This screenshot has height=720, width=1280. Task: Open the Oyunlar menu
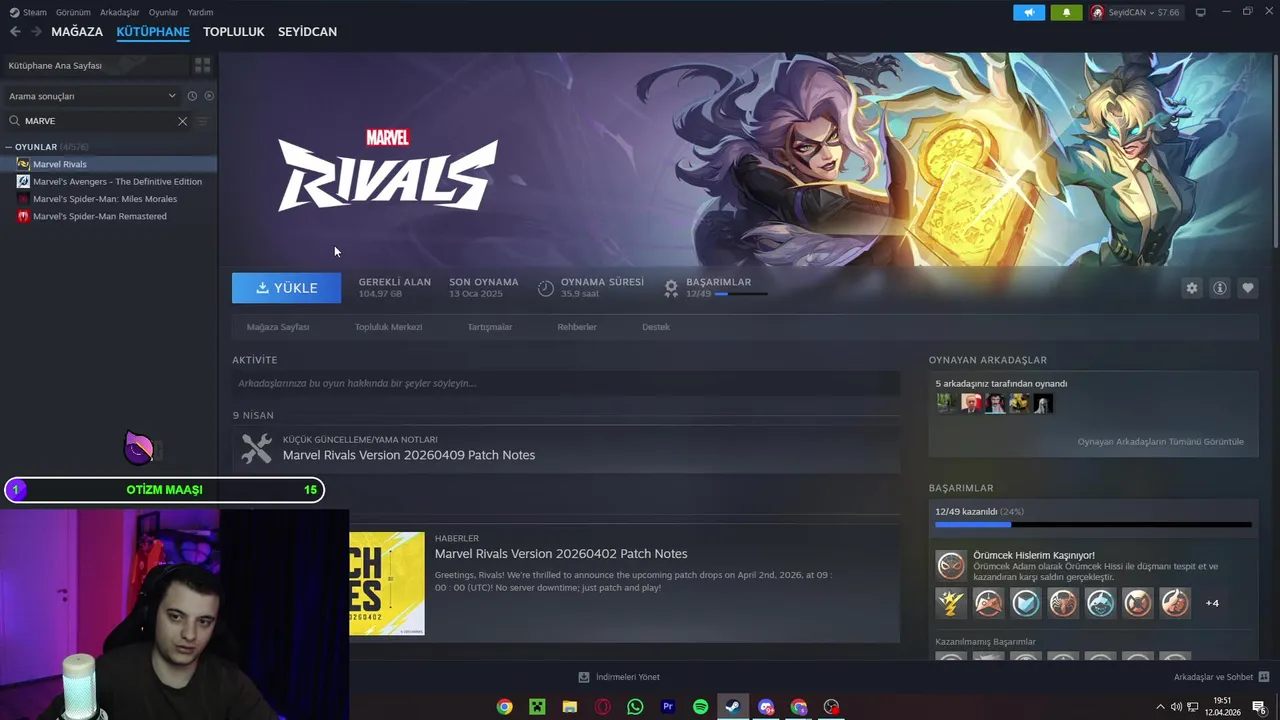[163, 12]
